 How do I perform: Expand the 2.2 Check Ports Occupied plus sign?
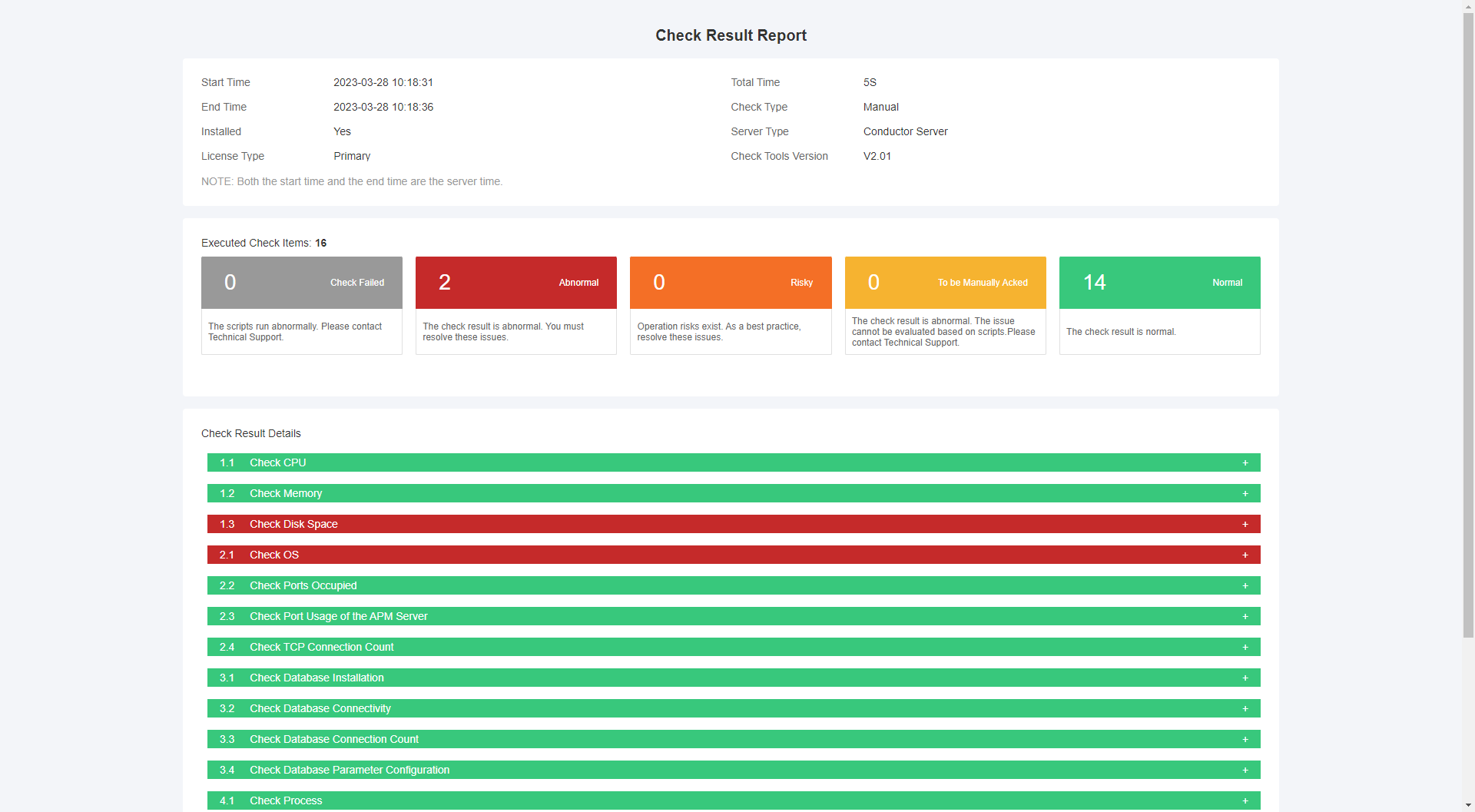(x=1245, y=585)
